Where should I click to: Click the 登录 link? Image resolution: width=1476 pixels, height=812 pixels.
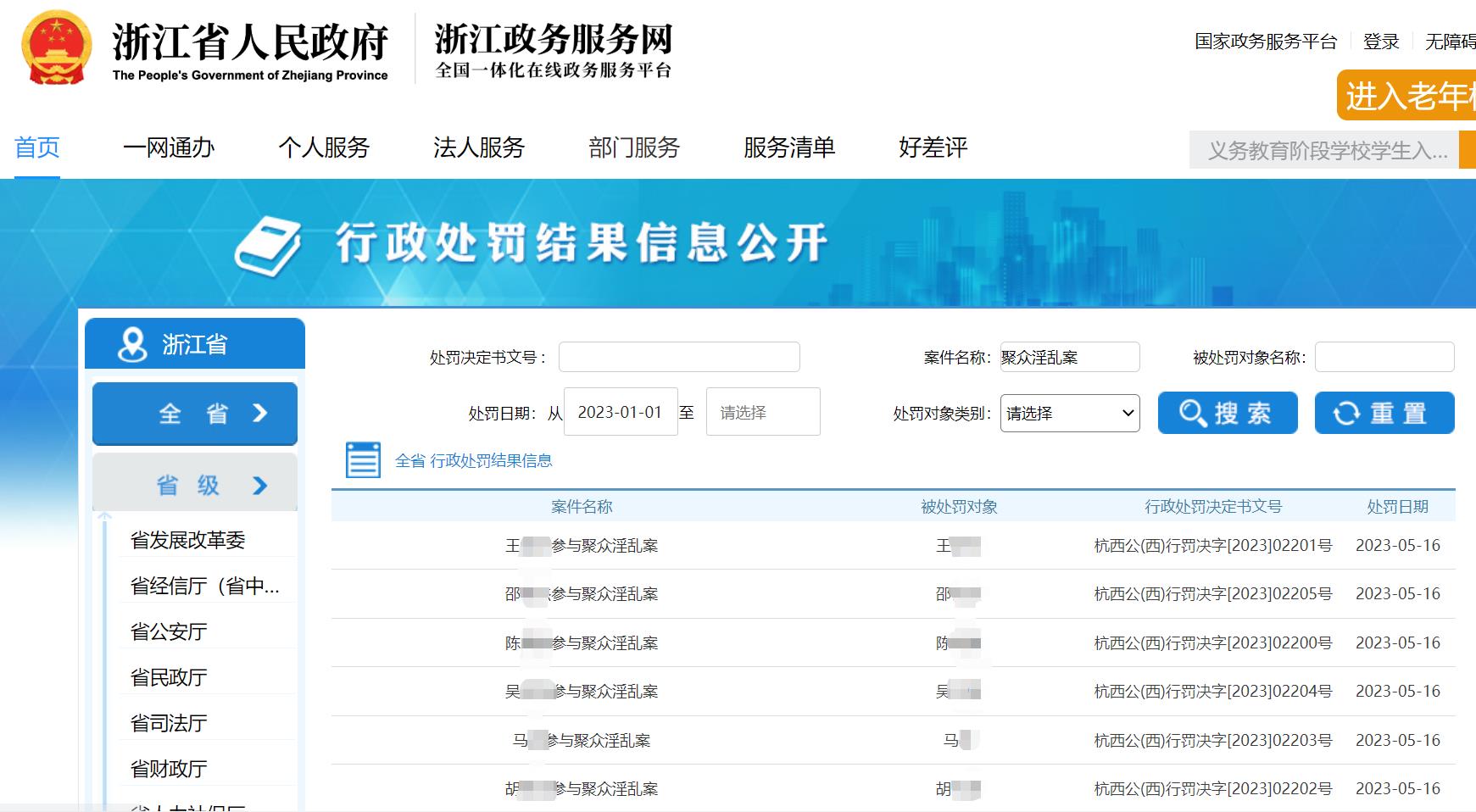1380,42
